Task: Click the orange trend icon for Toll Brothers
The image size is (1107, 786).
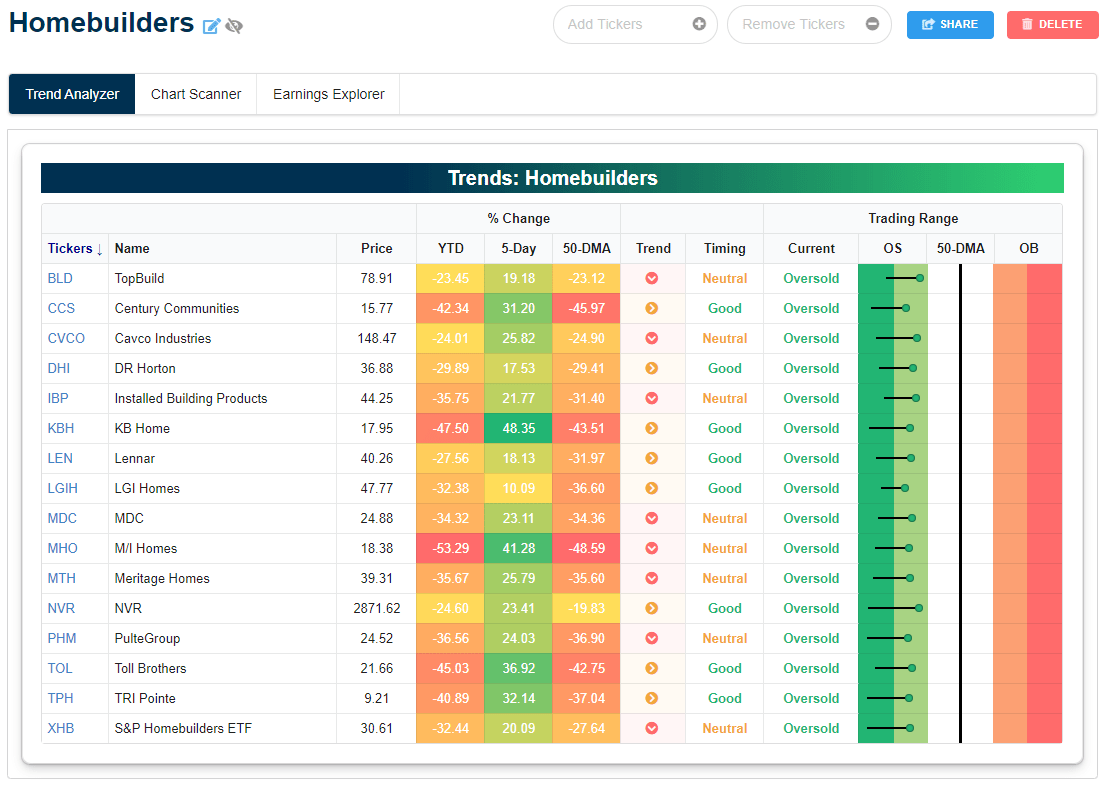Action: coord(652,668)
